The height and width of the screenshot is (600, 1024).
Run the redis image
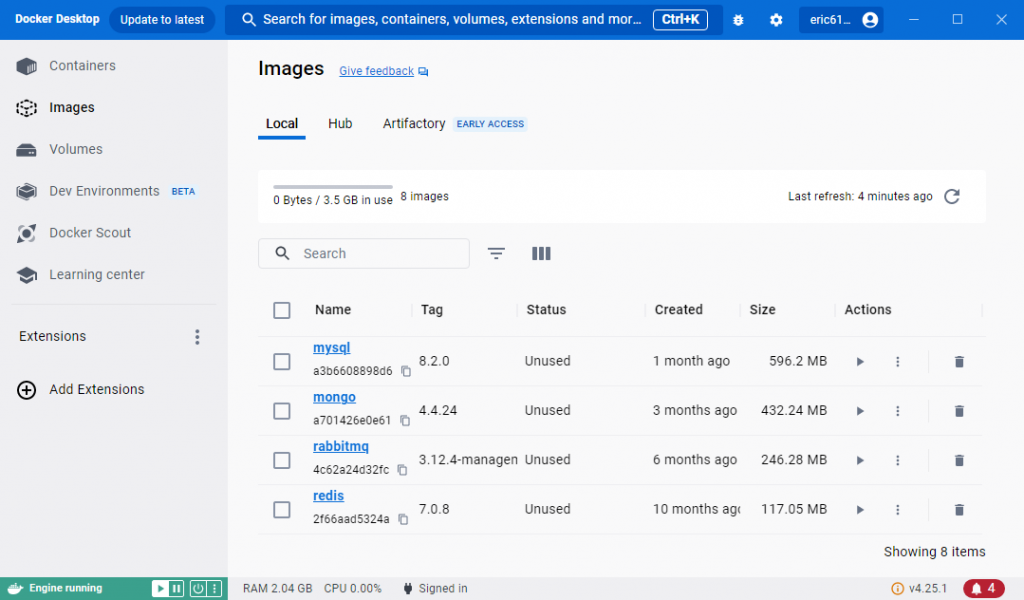click(860, 510)
